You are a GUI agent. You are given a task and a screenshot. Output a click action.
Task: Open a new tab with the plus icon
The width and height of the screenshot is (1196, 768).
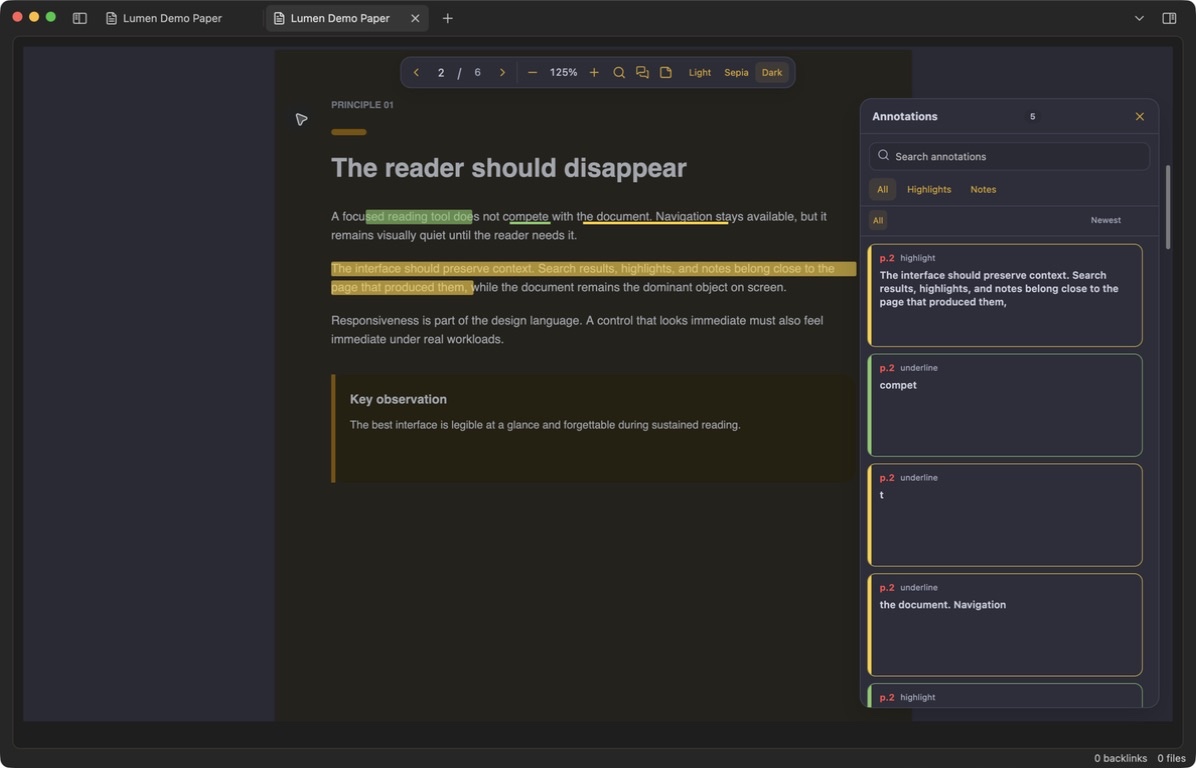pos(448,18)
